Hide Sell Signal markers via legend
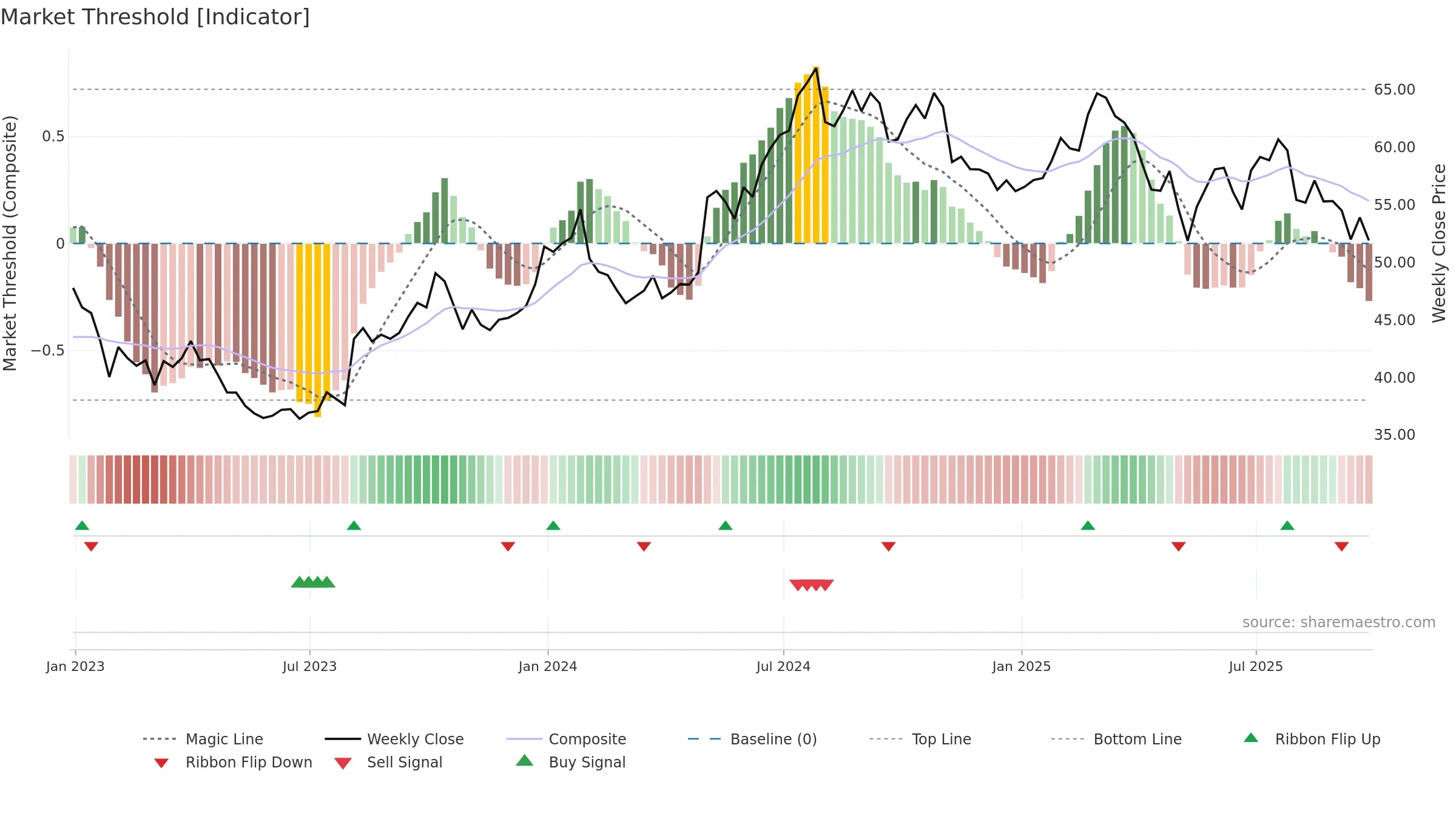 [388, 762]
